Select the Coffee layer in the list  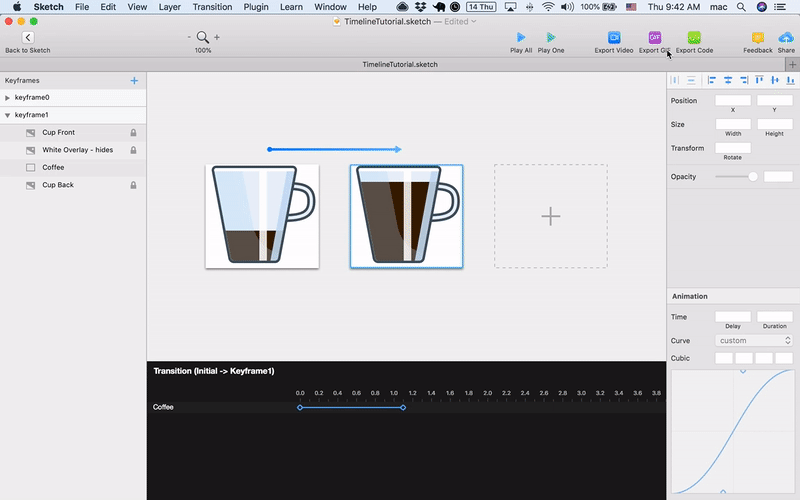53,167
